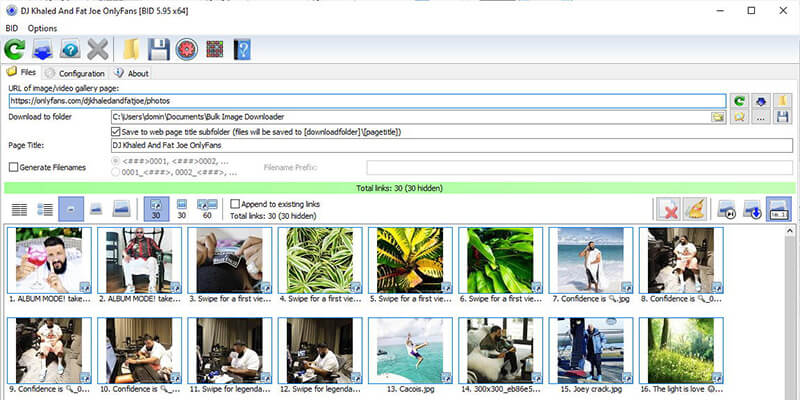The image size is (800, 400).
Task: Click the blue question mark image toolbar icon
Action: (70, 49)
